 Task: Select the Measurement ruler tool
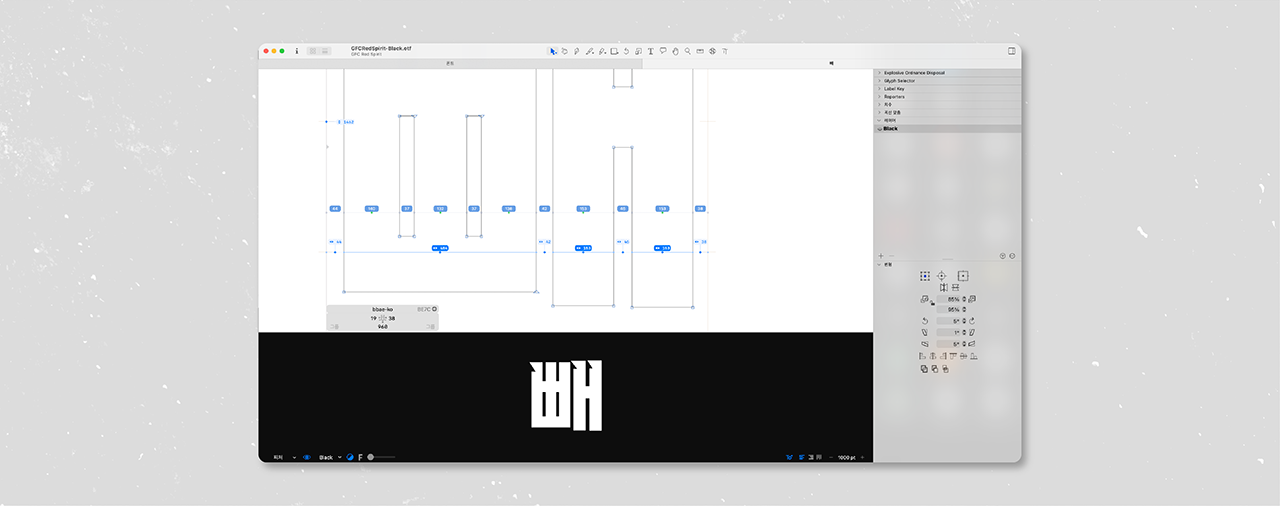tap(700, 51)
